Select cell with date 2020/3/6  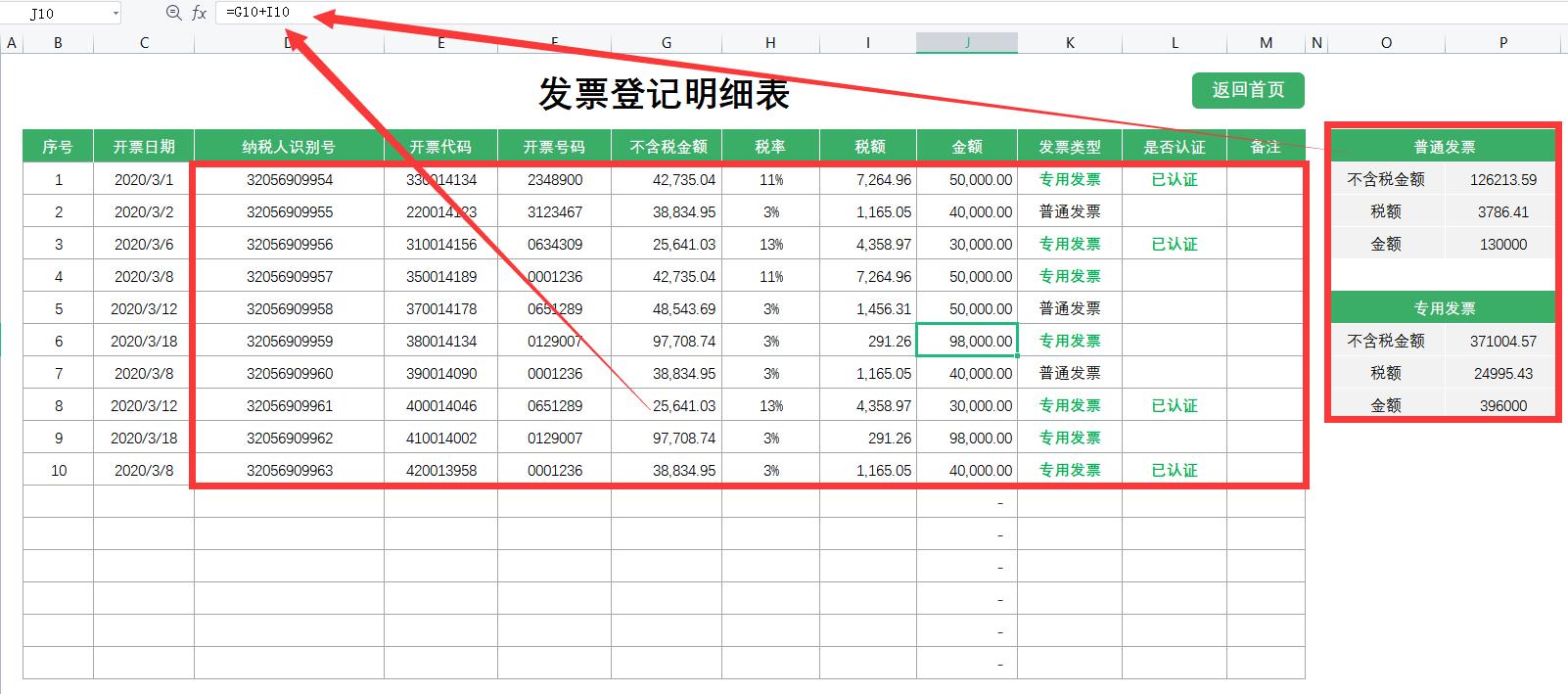(144, 244)
